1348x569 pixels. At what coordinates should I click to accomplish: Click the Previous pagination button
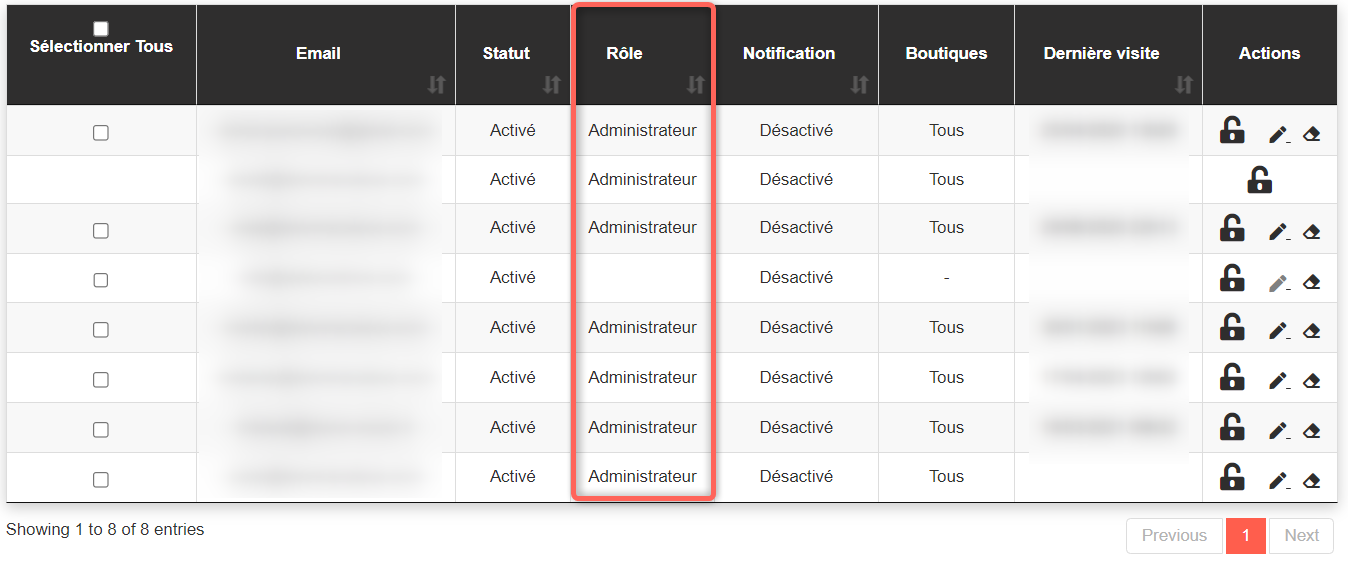[x=1174, y=536]
